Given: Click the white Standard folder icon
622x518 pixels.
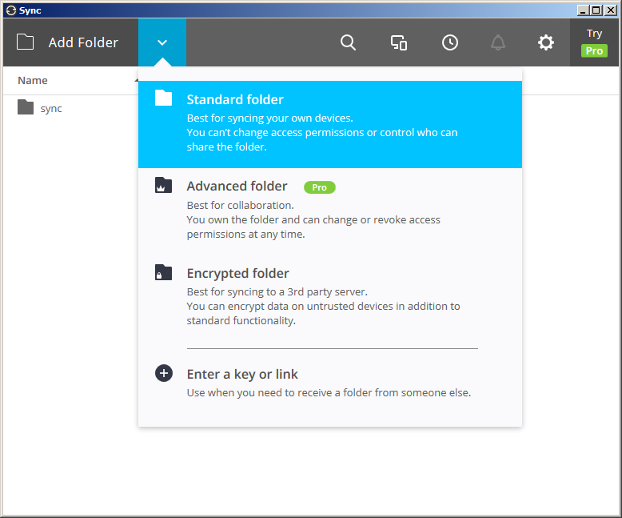Looking at the screenshot, I should pos(163,98).
